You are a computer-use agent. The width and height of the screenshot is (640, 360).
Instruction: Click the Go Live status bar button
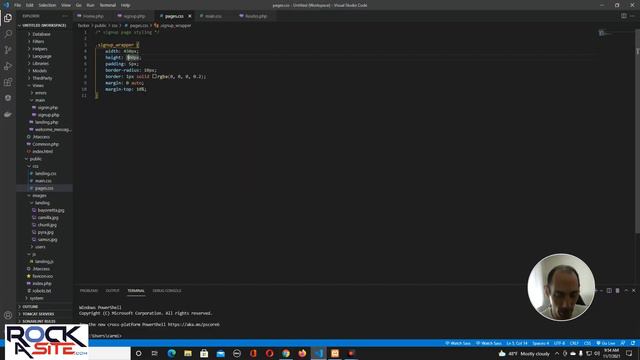point(606,343)
